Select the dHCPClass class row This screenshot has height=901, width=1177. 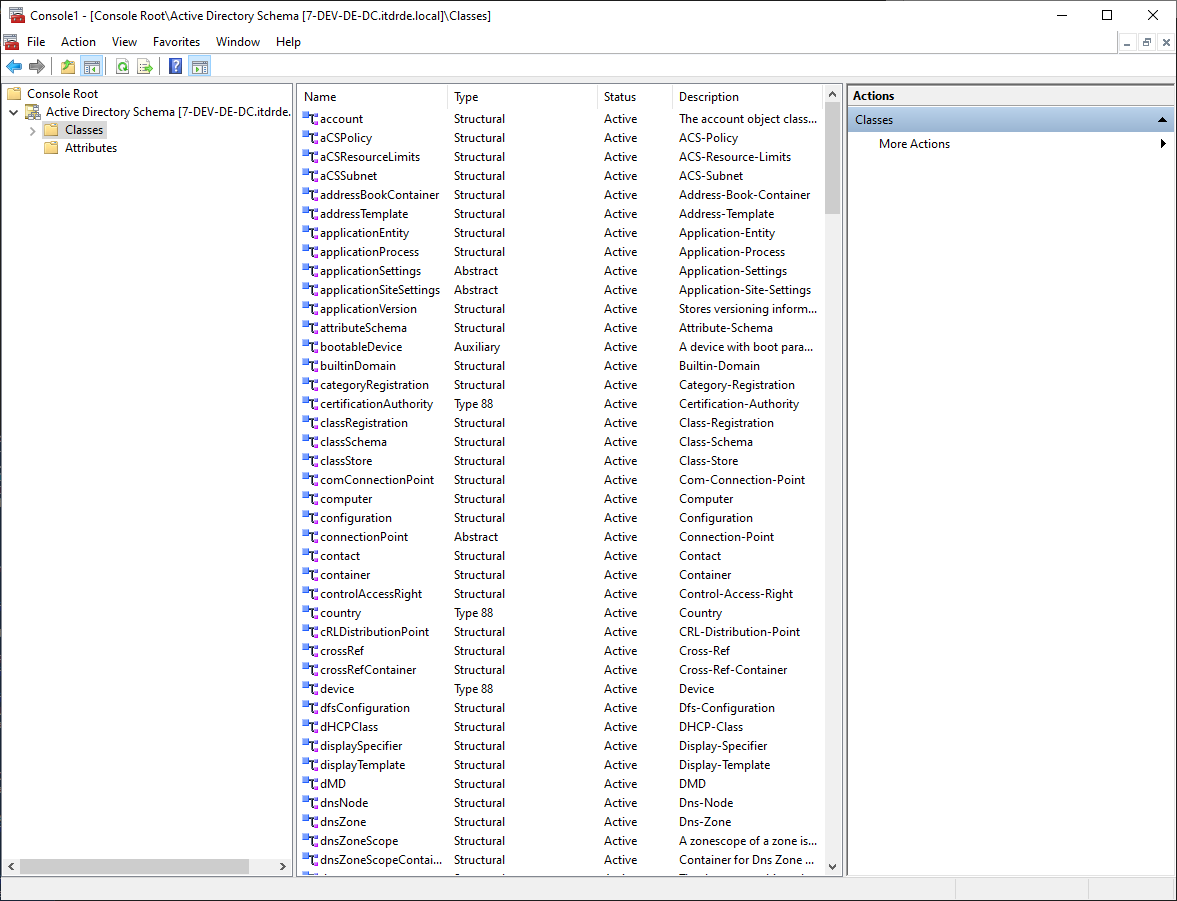pyautogui.click(x=561, y=727)
